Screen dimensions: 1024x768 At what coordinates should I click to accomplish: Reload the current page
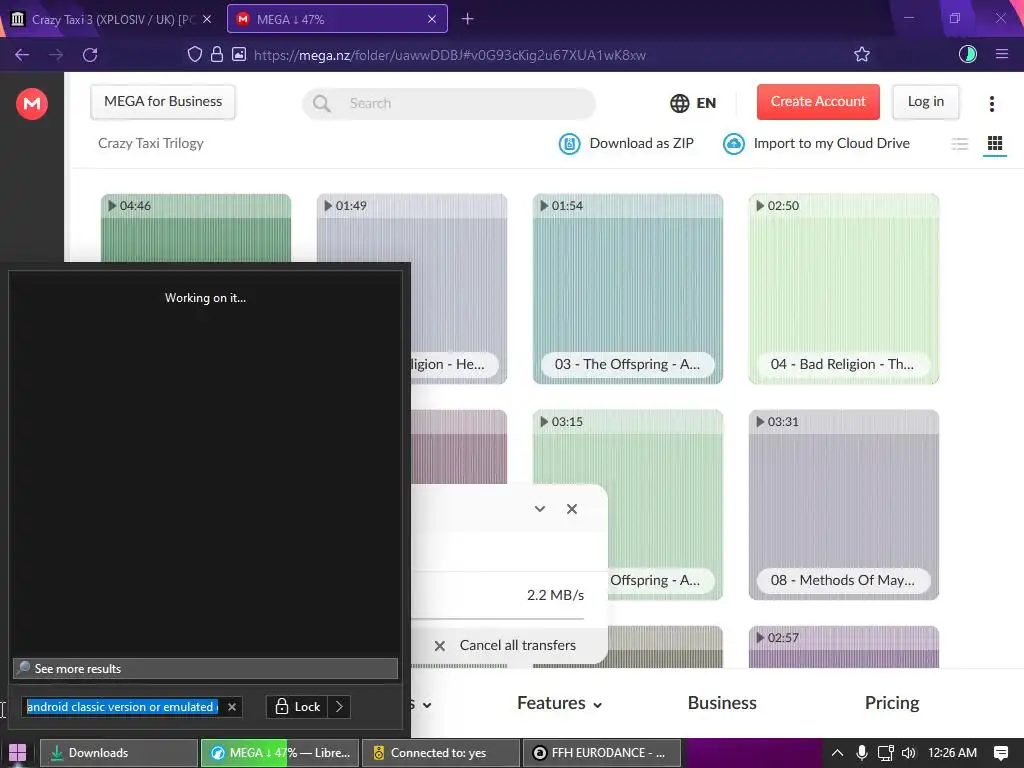point(90,55)
